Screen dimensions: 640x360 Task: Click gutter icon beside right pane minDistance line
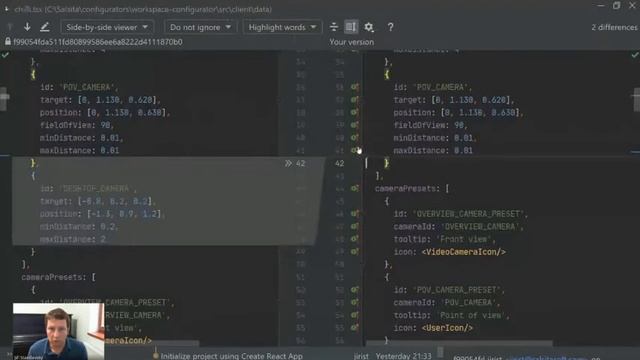click(355, 138)
